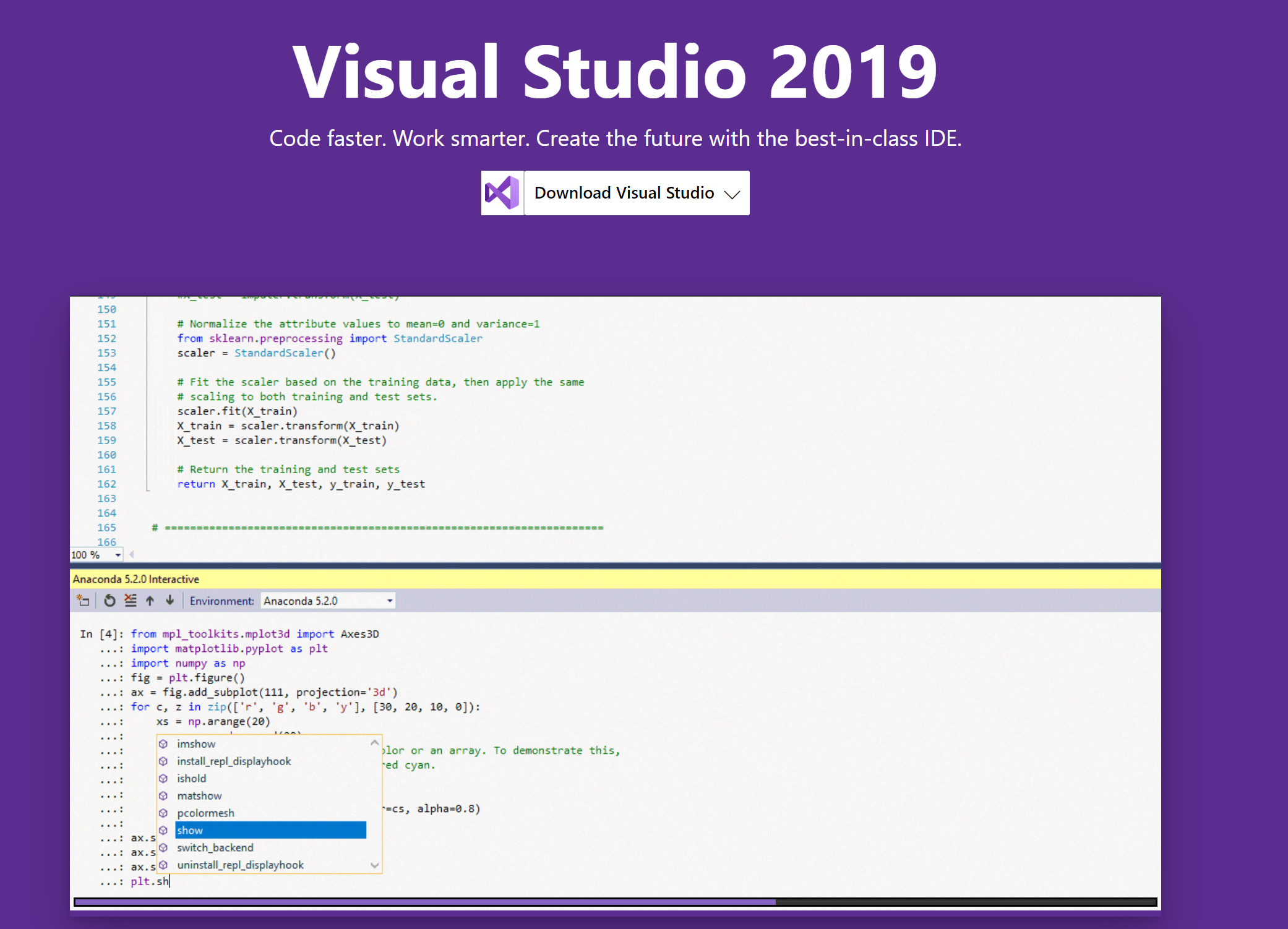Screen dimensions: 1288x929
Task: Open the 100 % zoom dropdown
Action: click(97, 555)
